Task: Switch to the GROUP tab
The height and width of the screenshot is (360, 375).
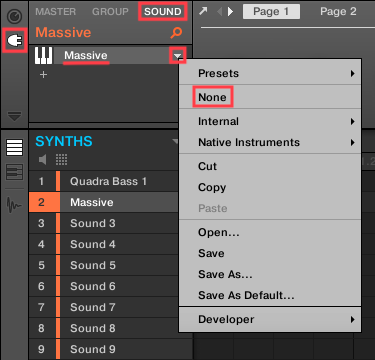Action: coord(110,12)
